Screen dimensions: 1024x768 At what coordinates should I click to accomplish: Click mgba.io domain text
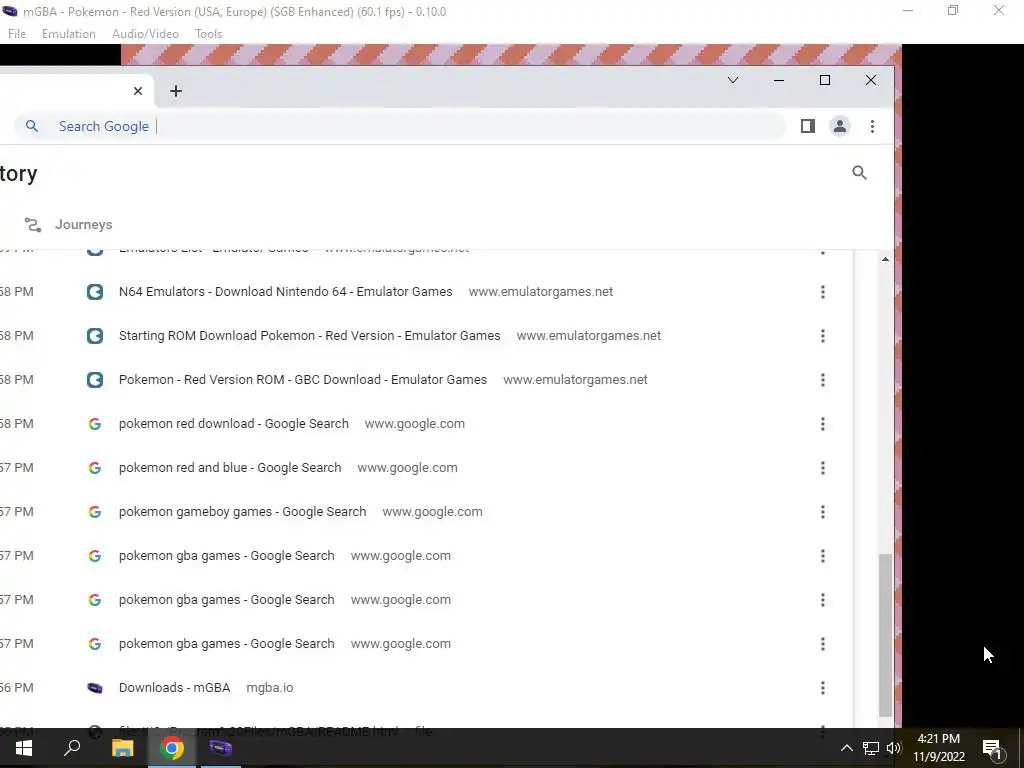click(270, 688)
